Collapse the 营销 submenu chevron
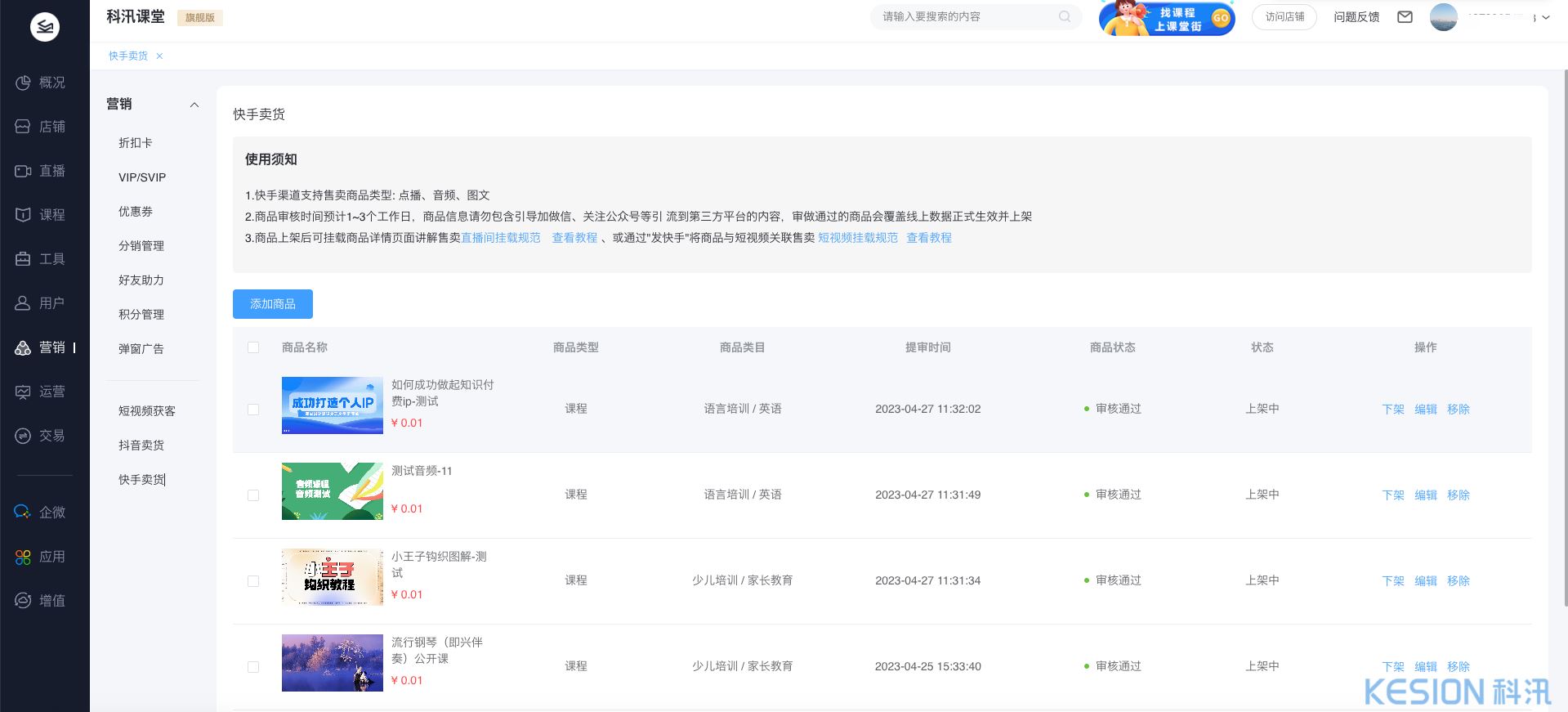 point(194,105)
